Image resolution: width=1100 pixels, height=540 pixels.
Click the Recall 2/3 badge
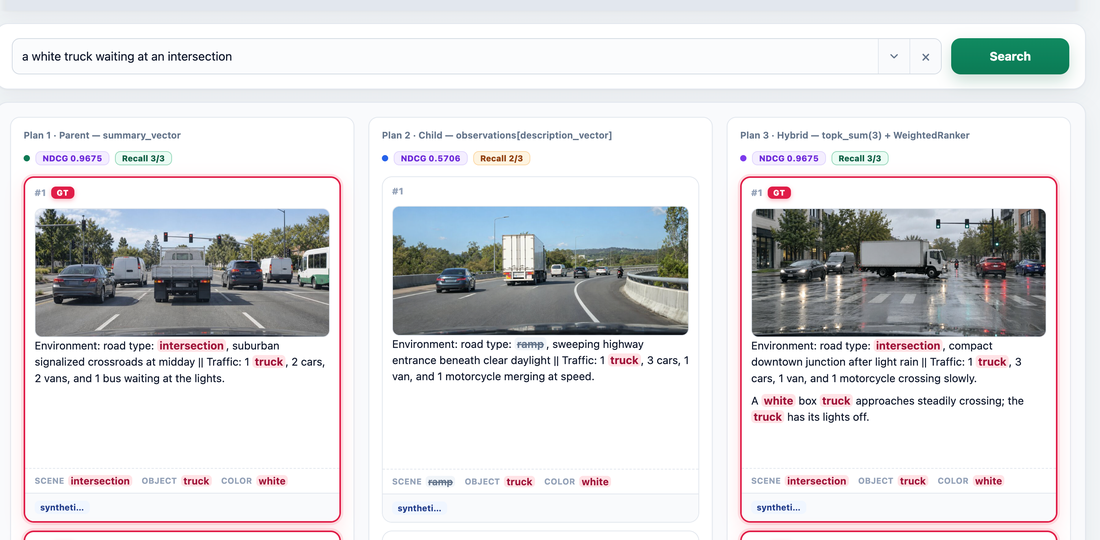(502, 158)
